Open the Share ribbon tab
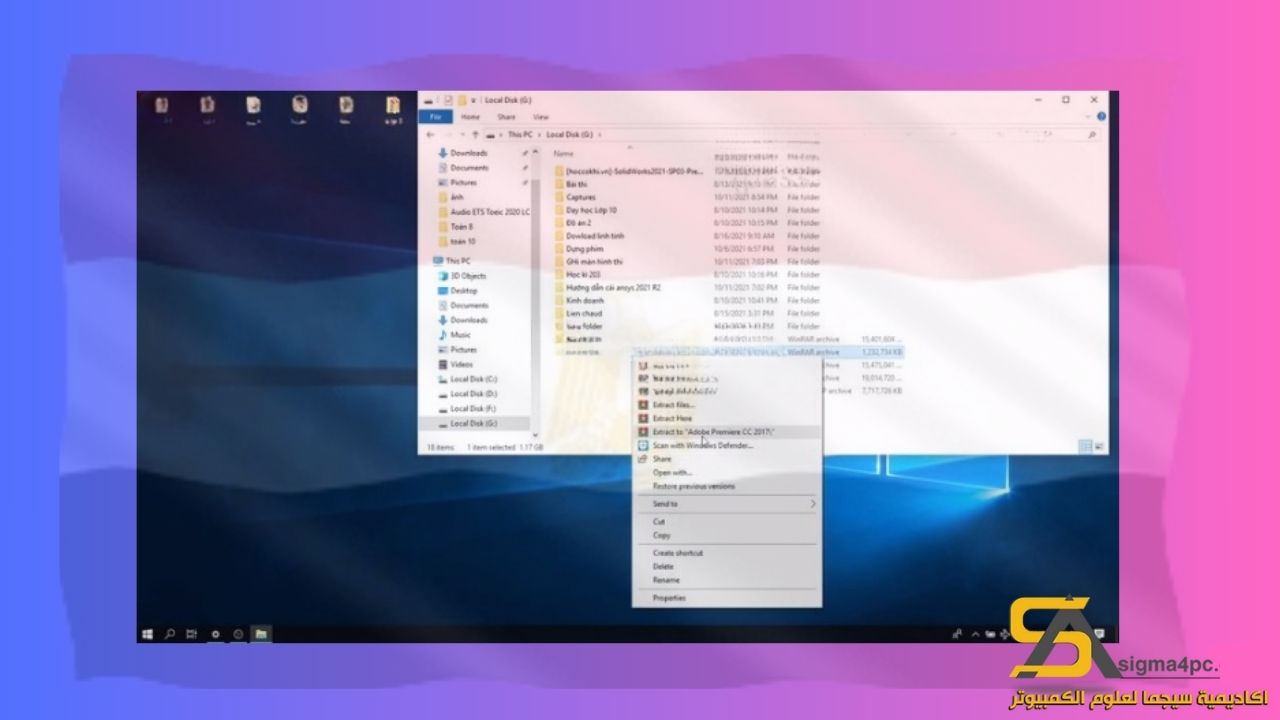Screen dimensions: 1280x720 (x=506, y=117)
